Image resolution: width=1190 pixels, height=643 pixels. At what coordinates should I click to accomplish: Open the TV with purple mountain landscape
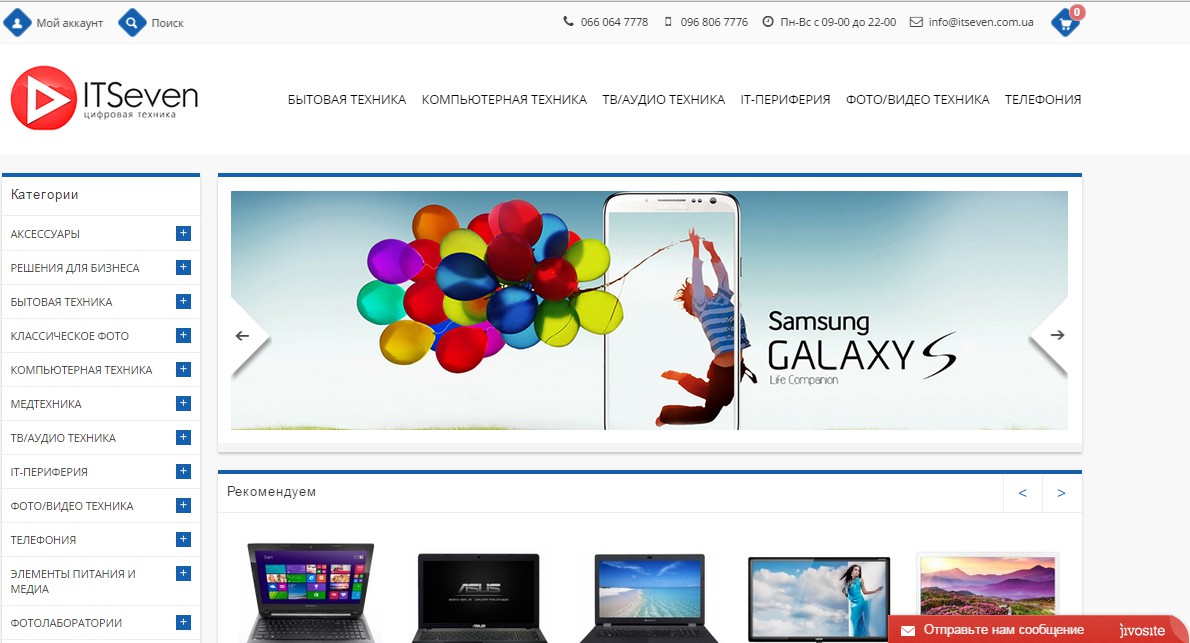point(987,584)
